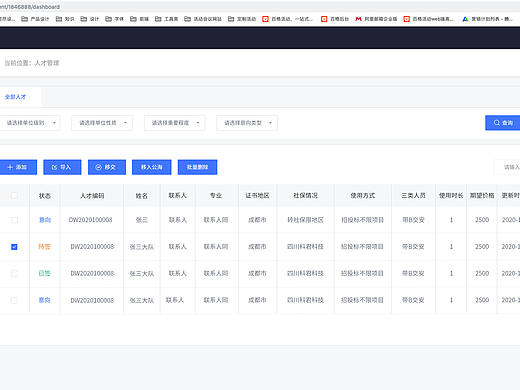The height and width of the screenshot is (390, 520).
Task: Click the green 已签 status label
Action: coord(45,273)
